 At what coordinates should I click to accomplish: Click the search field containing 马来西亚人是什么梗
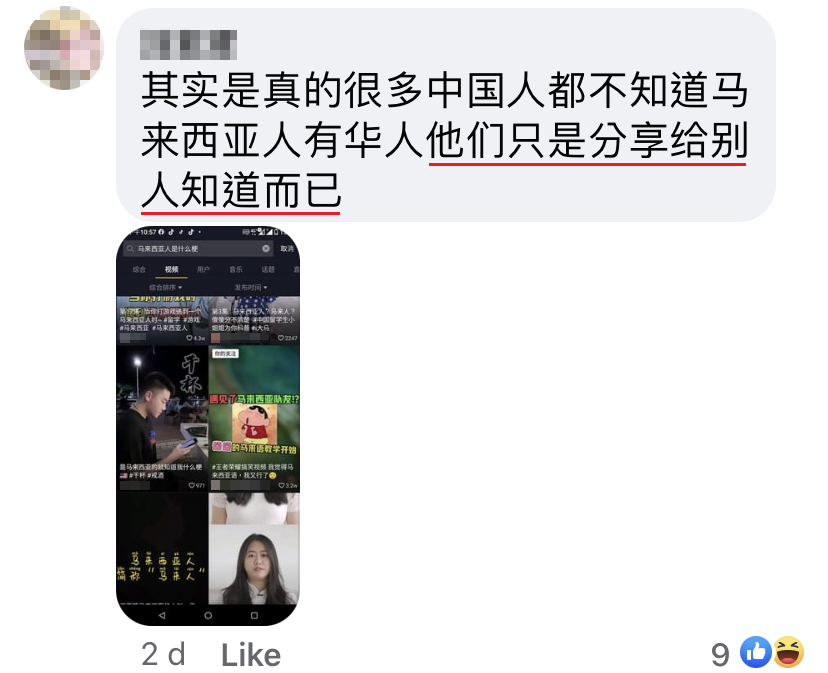click(x=199, y=248)
